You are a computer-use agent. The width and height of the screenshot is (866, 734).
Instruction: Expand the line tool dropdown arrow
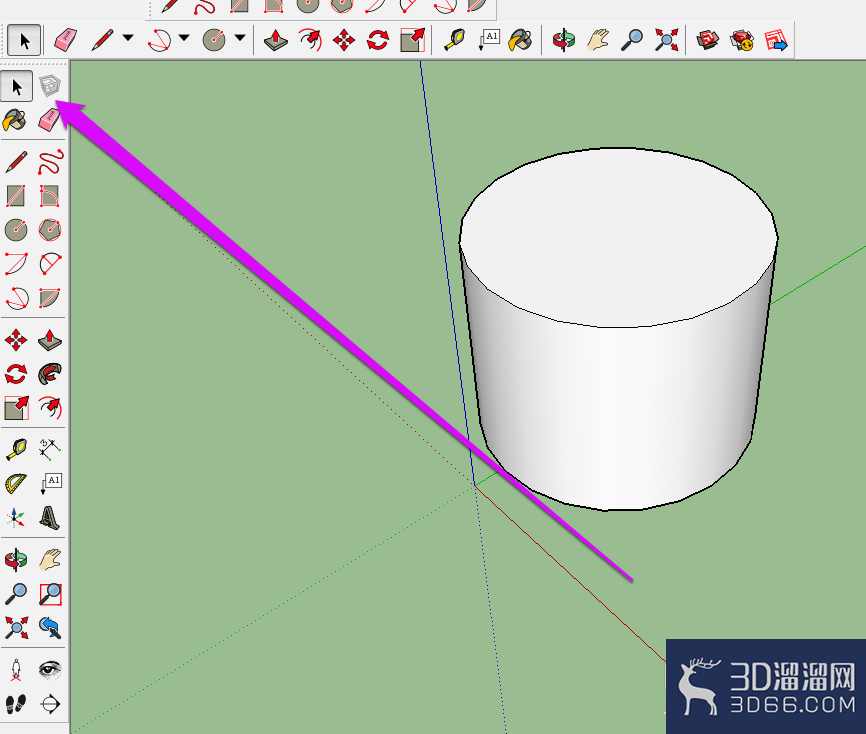click(x=128, y=38)
